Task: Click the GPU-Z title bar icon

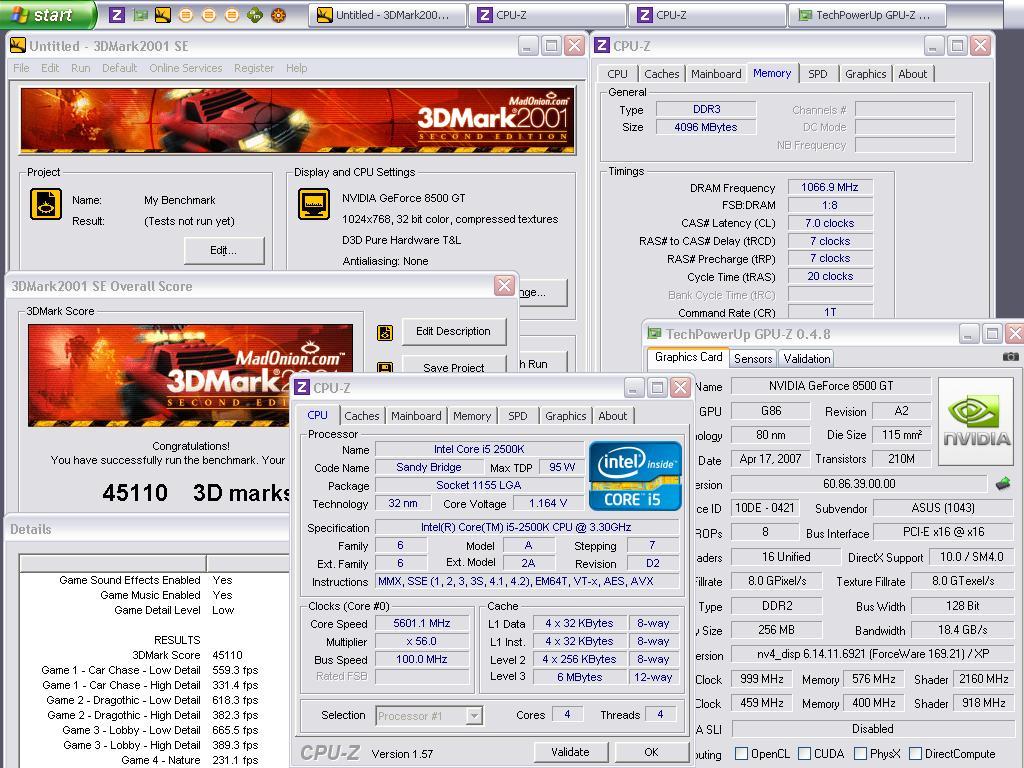Action: pyautogui.click(x=654, y=334)
